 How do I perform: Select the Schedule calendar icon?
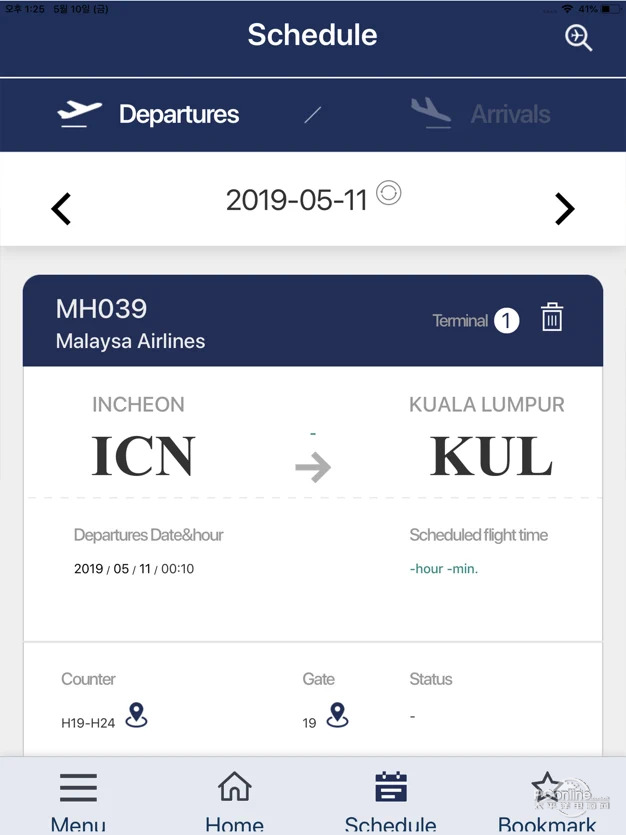[x=391, y=786]
